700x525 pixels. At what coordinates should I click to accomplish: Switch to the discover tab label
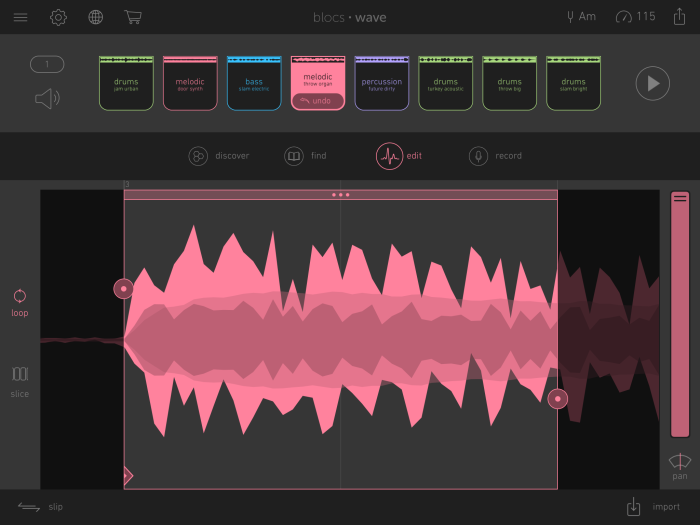click(232, 156)
